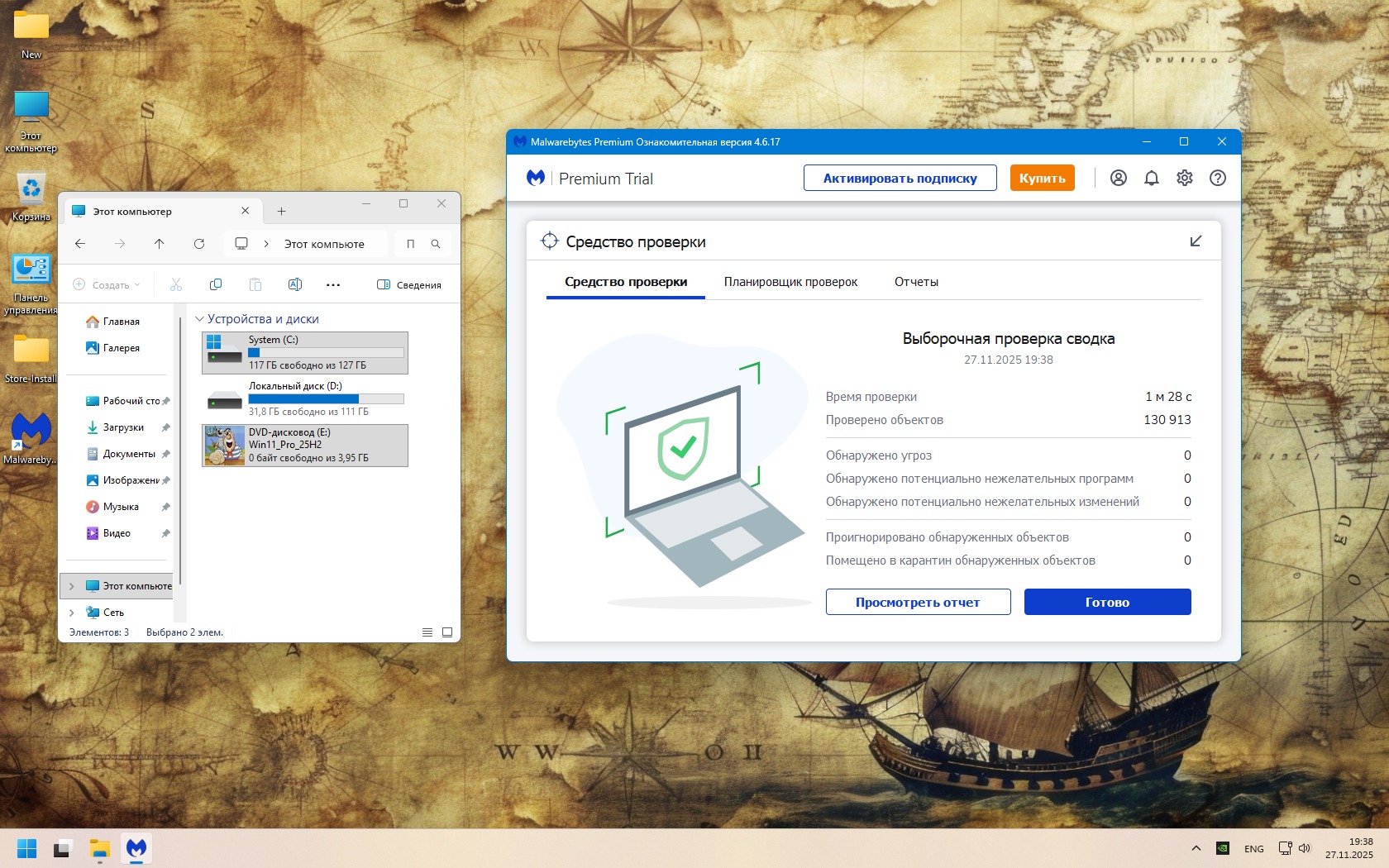Select 'Локальный диск (D:)' drive
Image resolution: width=1389 pixels, height=868 pixels.
tap(305, 399)
